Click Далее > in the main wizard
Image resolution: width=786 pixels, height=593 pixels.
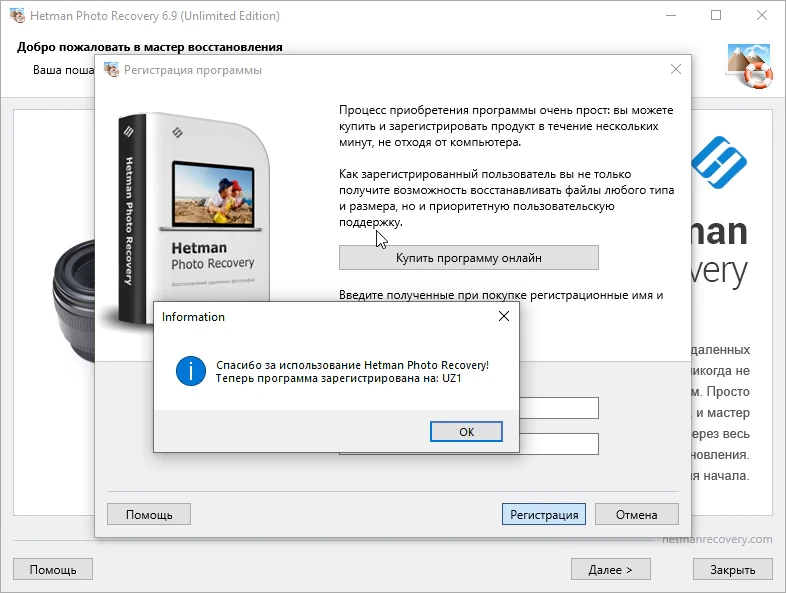611,569
